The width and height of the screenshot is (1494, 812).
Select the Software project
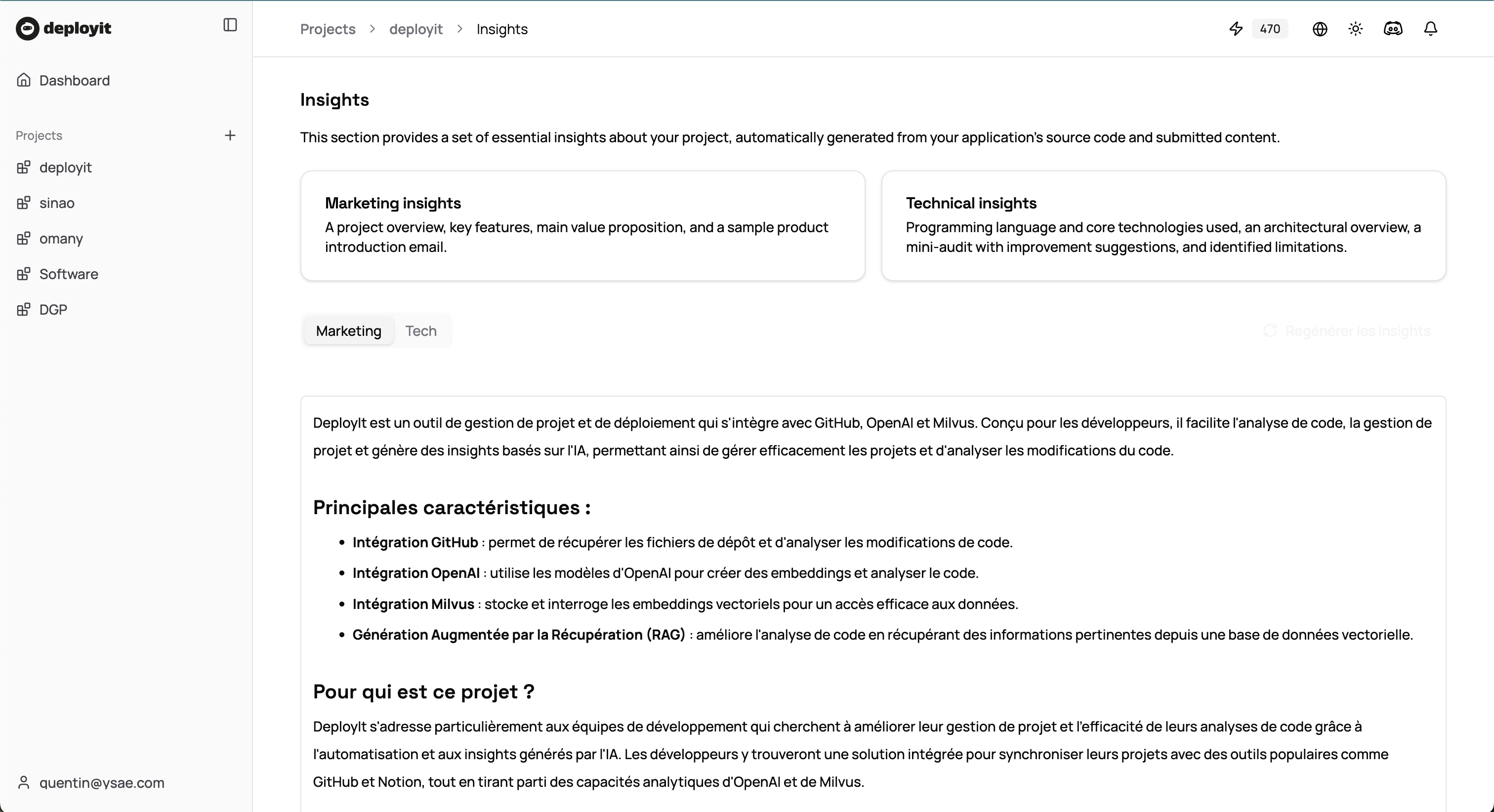pyautogui.click(x=69, y=274)
